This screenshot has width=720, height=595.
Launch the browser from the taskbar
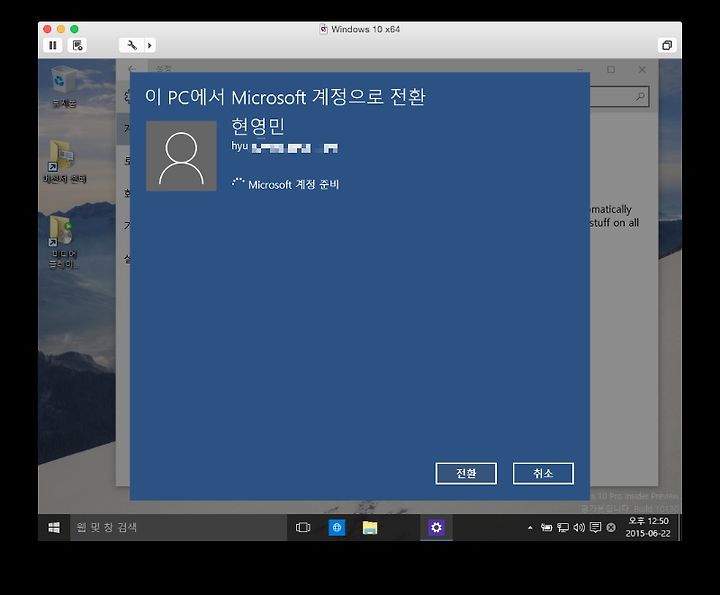pos(337,528)
